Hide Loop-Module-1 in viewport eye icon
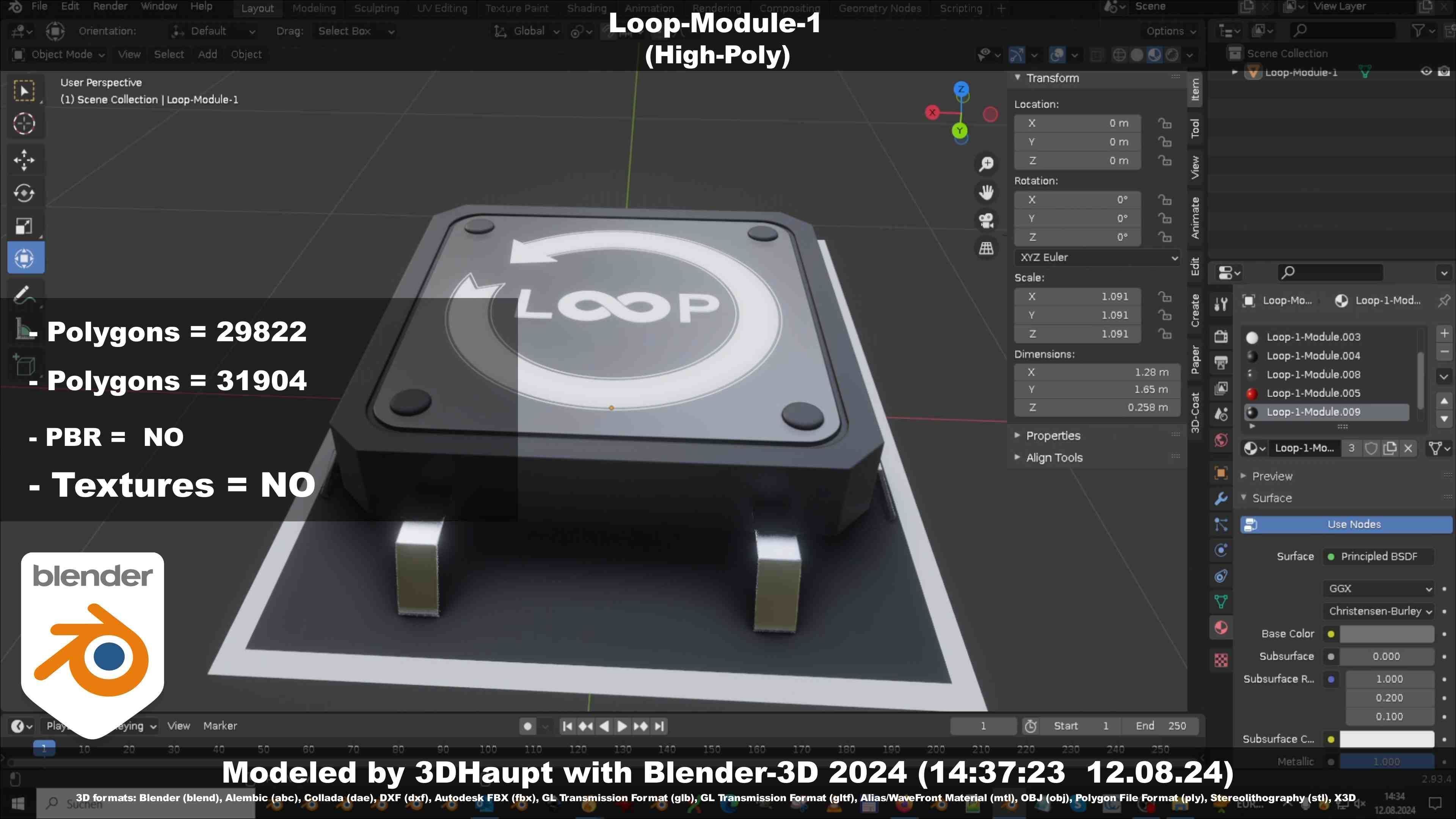This screenshot has width=1456, height=819. [1426, 72]
